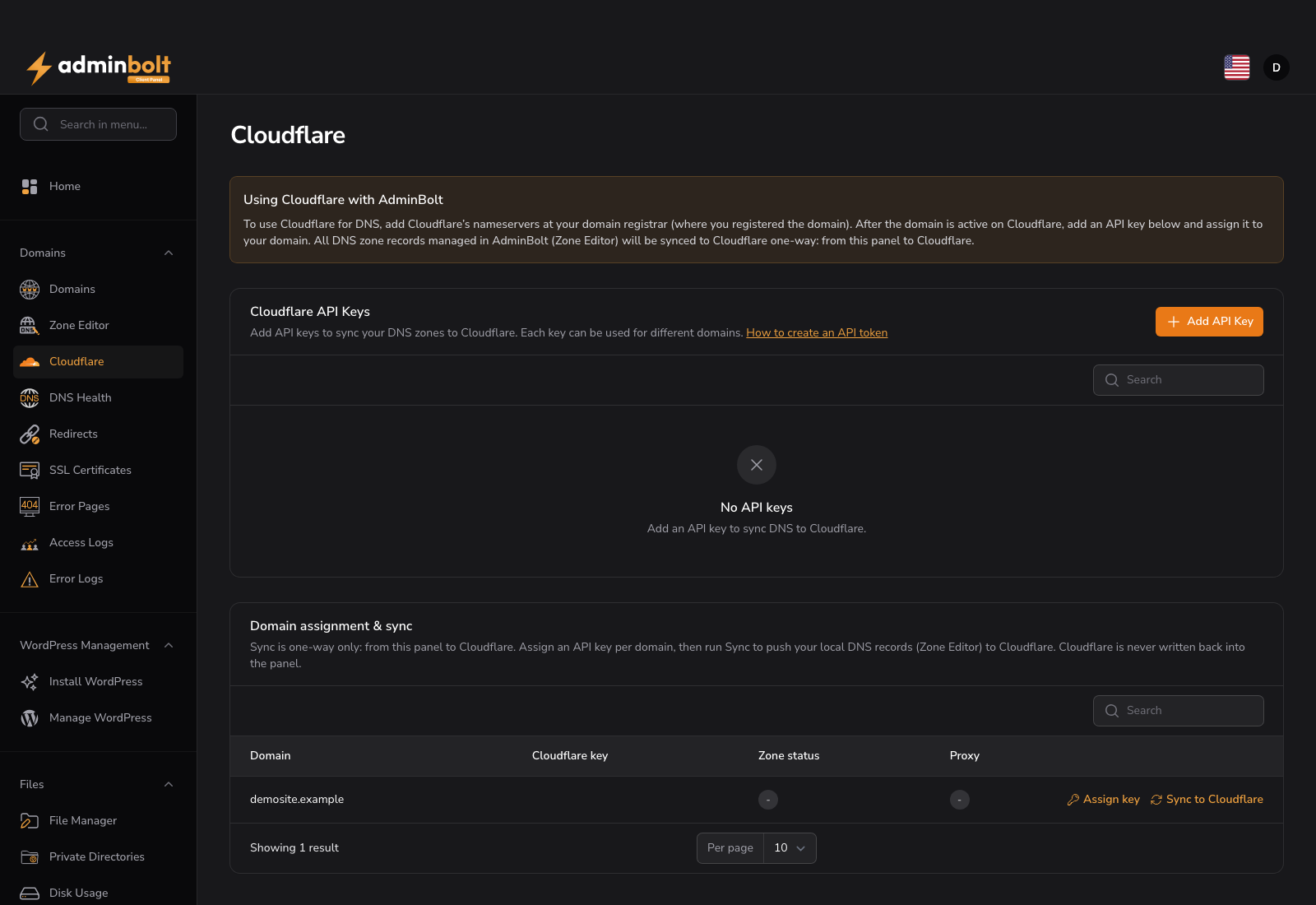Click the sync arrows icon for demosite.example
This screenshot has height=905, width=1316.
(x=1156, y=800)
